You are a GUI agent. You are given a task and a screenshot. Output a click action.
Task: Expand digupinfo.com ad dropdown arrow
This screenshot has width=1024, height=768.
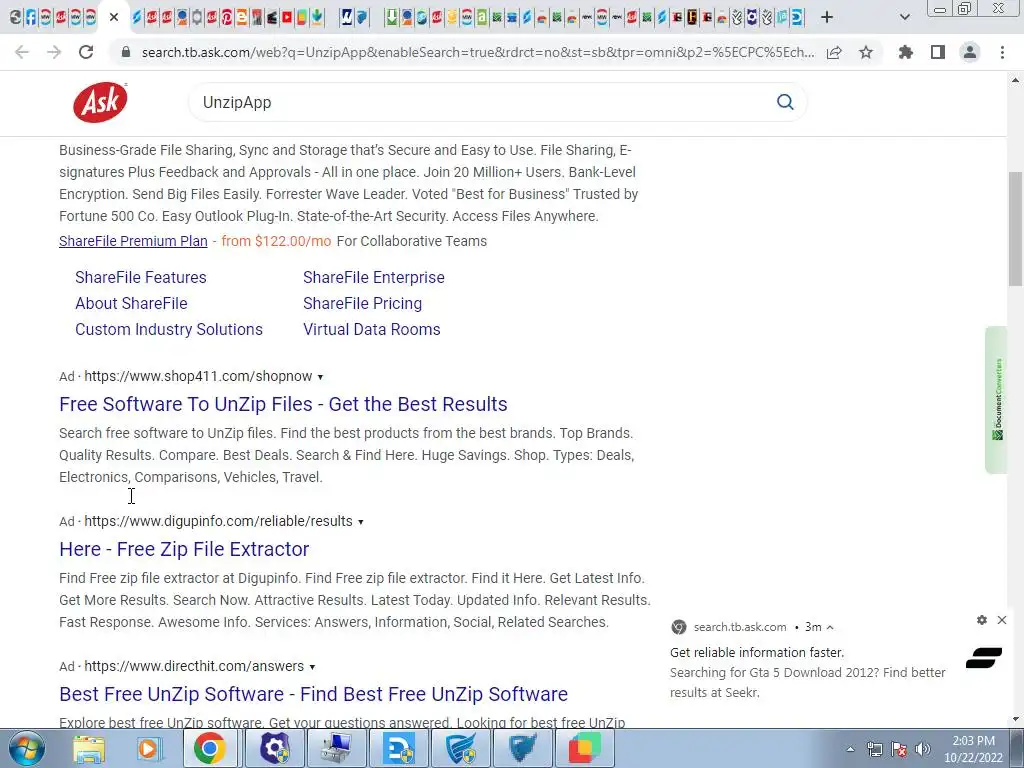[x=360, y=522]
